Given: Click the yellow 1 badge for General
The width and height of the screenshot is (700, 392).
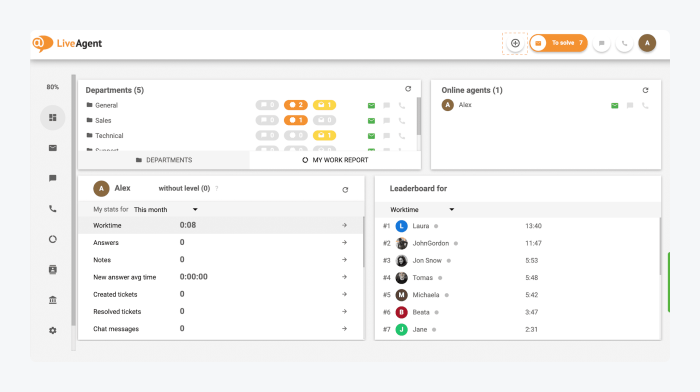Looking at the screenshot, I should click(x=325, y=105).
